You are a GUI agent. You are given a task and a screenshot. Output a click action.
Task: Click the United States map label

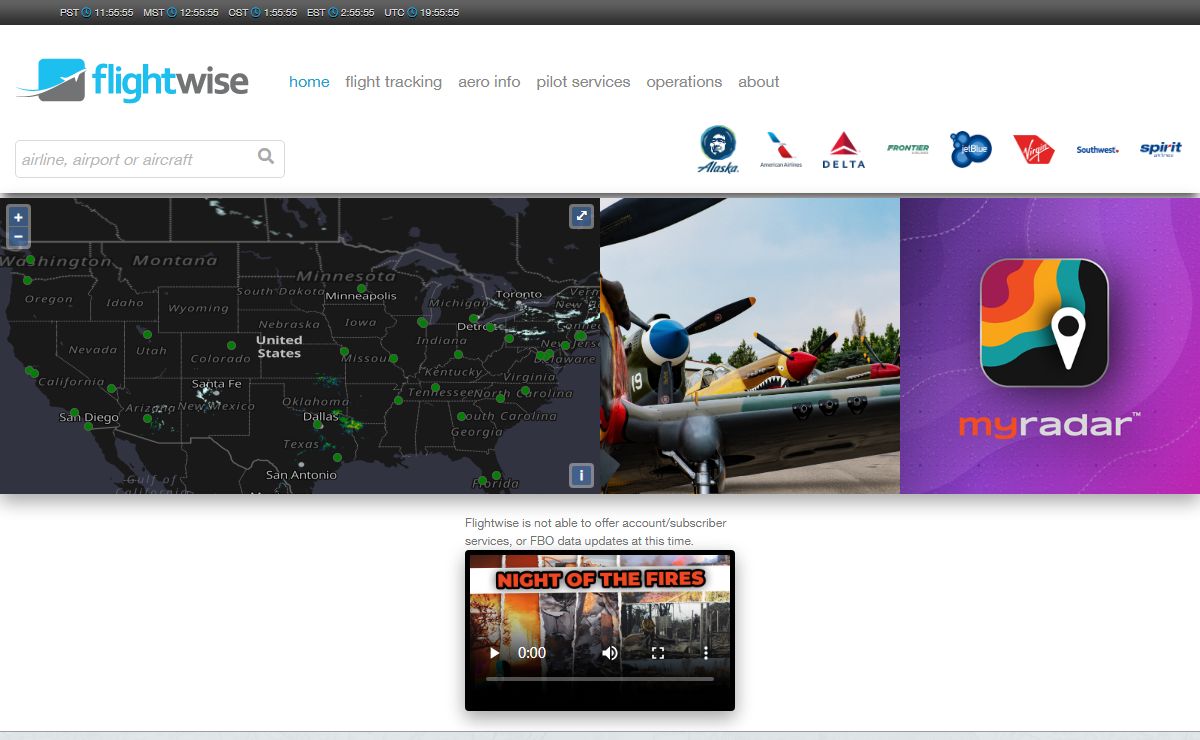(x=279, y=347)
